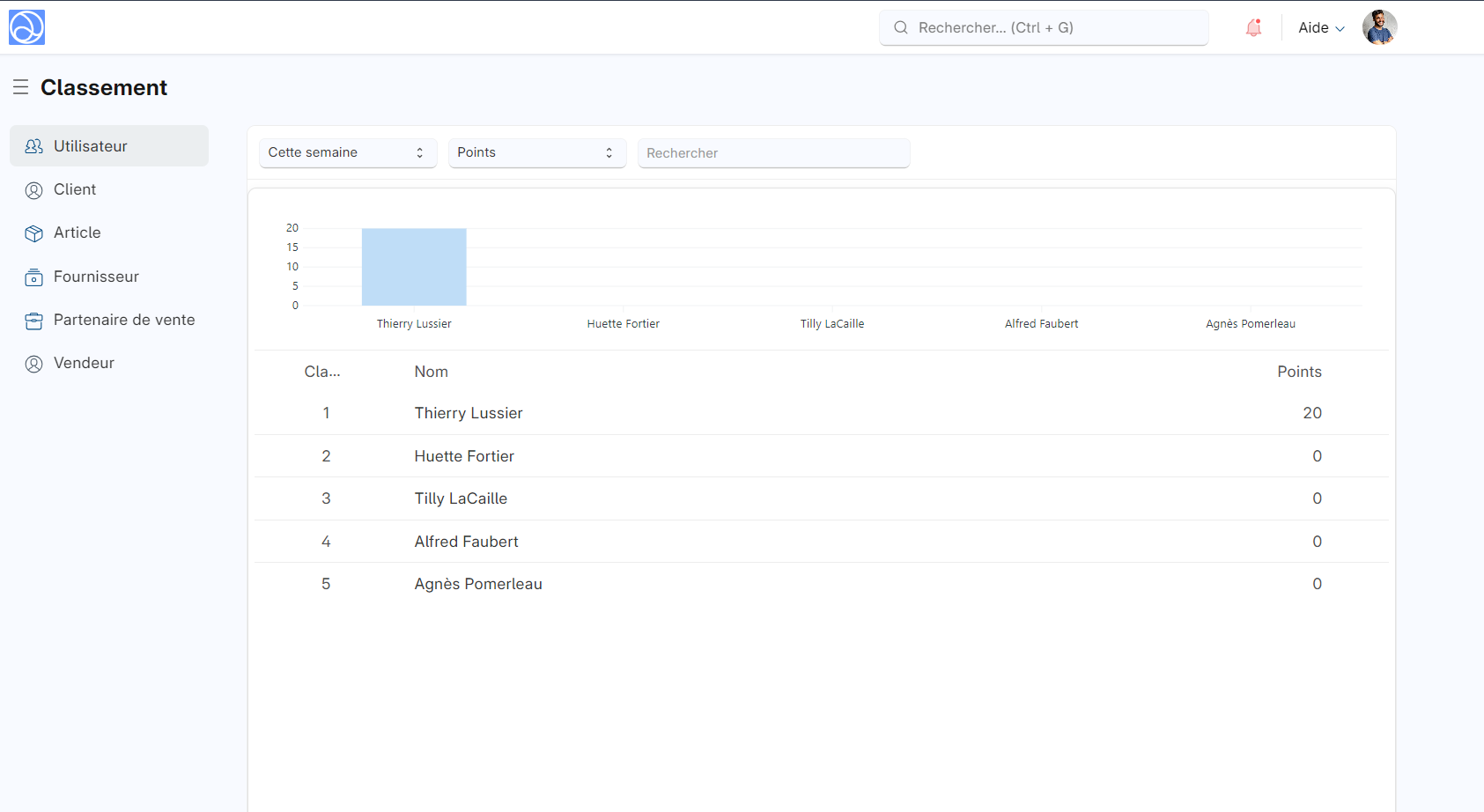Image resolution: width=1484 pixels, height=812 pixels.
Task: Select Vendeur in the sidebar menu
Action: click(84, 363)
